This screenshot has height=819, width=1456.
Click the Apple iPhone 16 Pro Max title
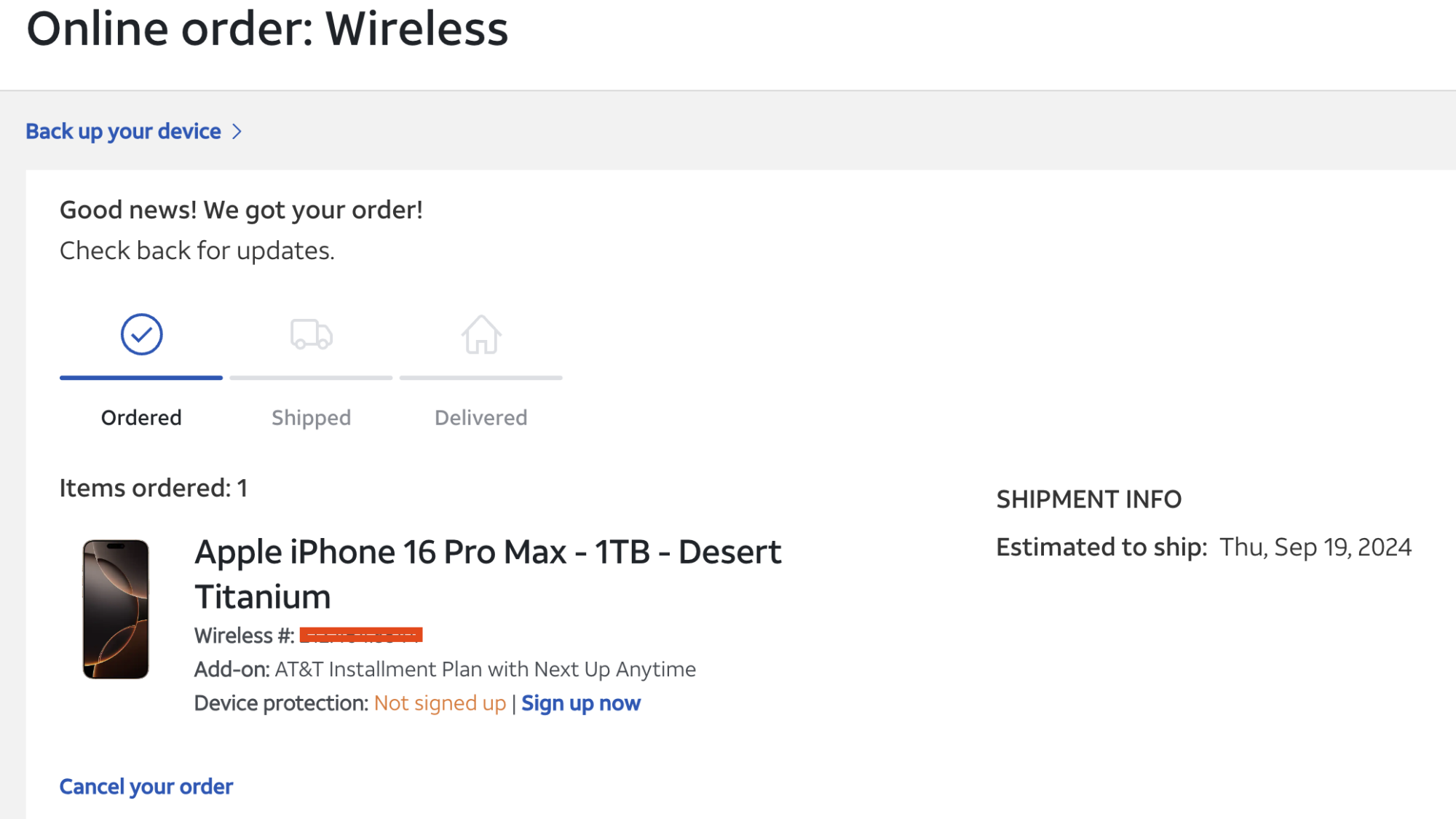pos(488,574)
